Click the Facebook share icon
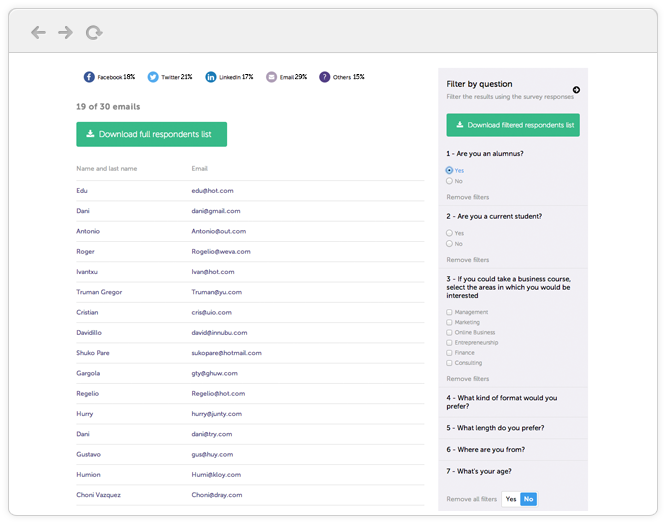Image resolution: width=666 pixels, height=529 pixels. [x=89, y=77]
